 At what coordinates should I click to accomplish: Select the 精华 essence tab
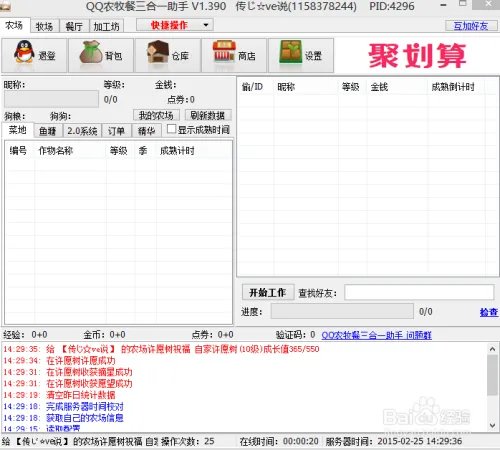[146, 131]
